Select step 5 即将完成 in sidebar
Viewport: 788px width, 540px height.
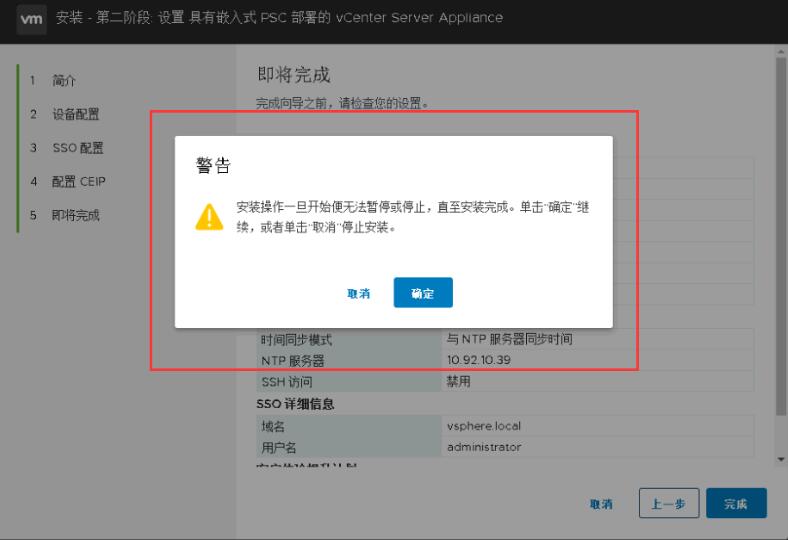75,215
